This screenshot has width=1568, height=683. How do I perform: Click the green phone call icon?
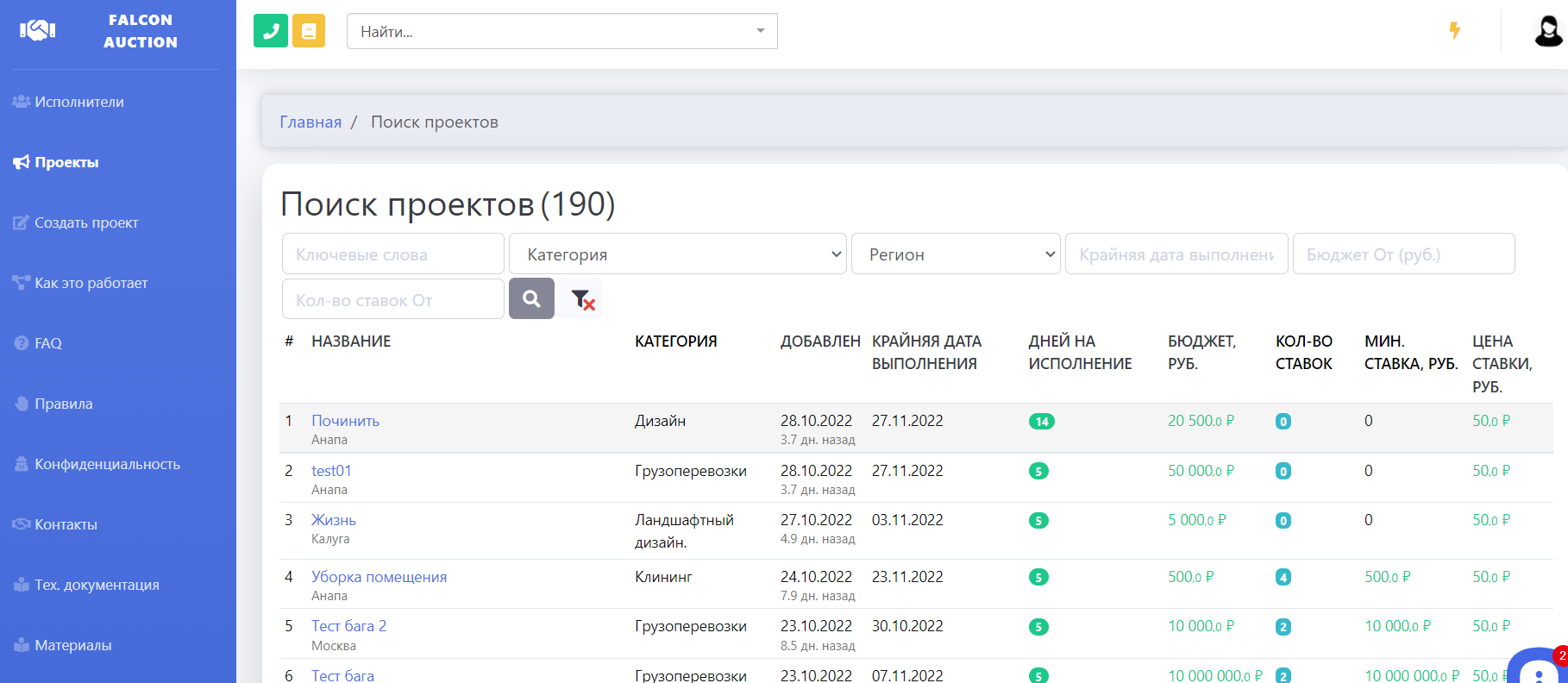pyautogui.click(x=271, y=31)
